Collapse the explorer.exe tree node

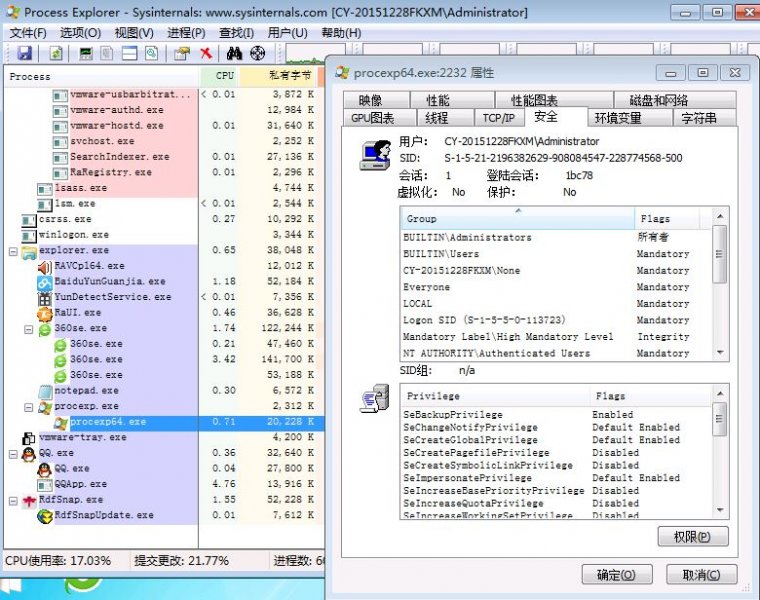click(13, 251)
